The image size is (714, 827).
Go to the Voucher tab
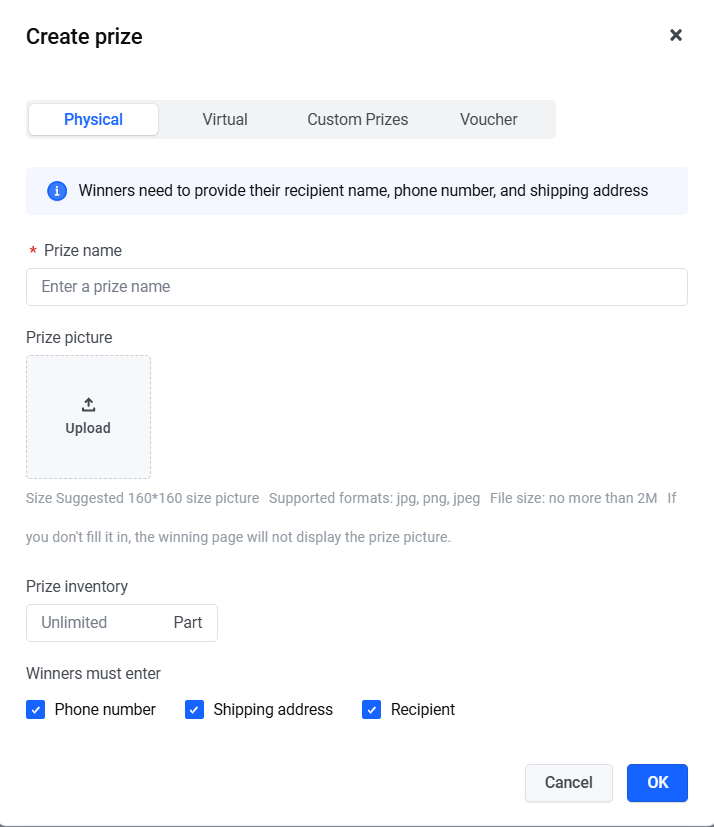488,119
